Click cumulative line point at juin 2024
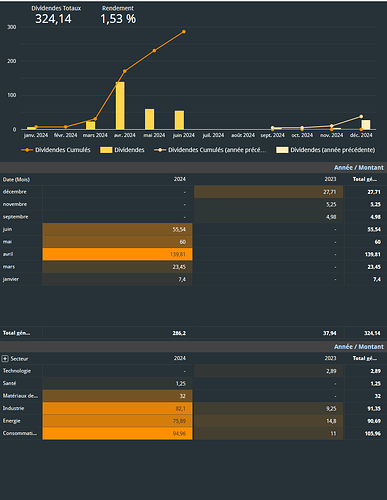 [184, 32]
